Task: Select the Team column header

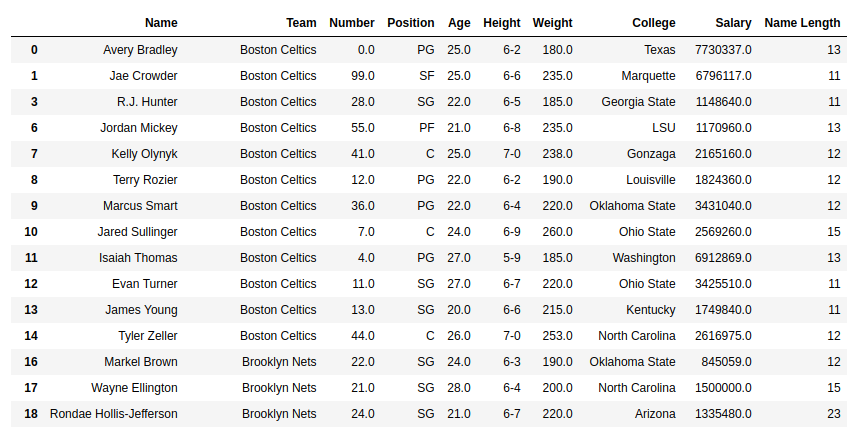Action: (x=301, y=23)
